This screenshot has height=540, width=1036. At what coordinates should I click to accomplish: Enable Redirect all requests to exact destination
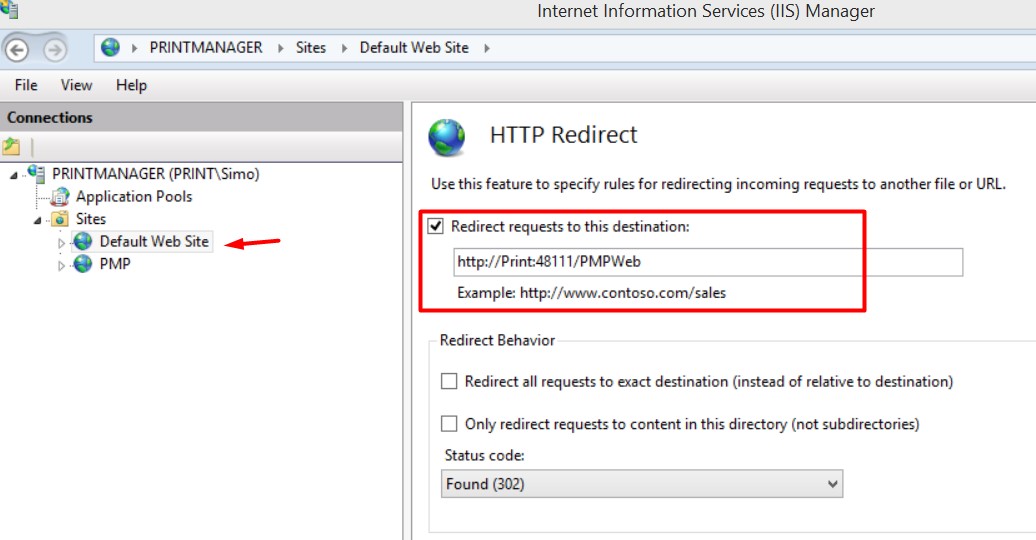click(x=449, y=381)
